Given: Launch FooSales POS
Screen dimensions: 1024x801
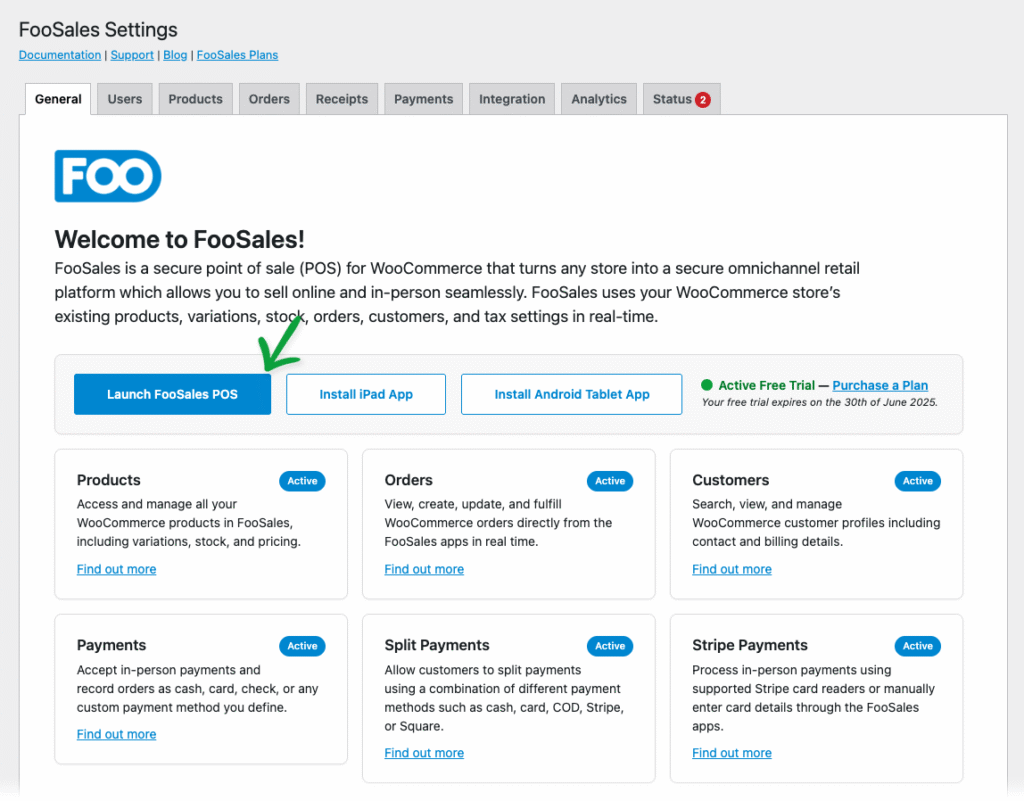Looking at the screenshot, I should click(172, 394).
